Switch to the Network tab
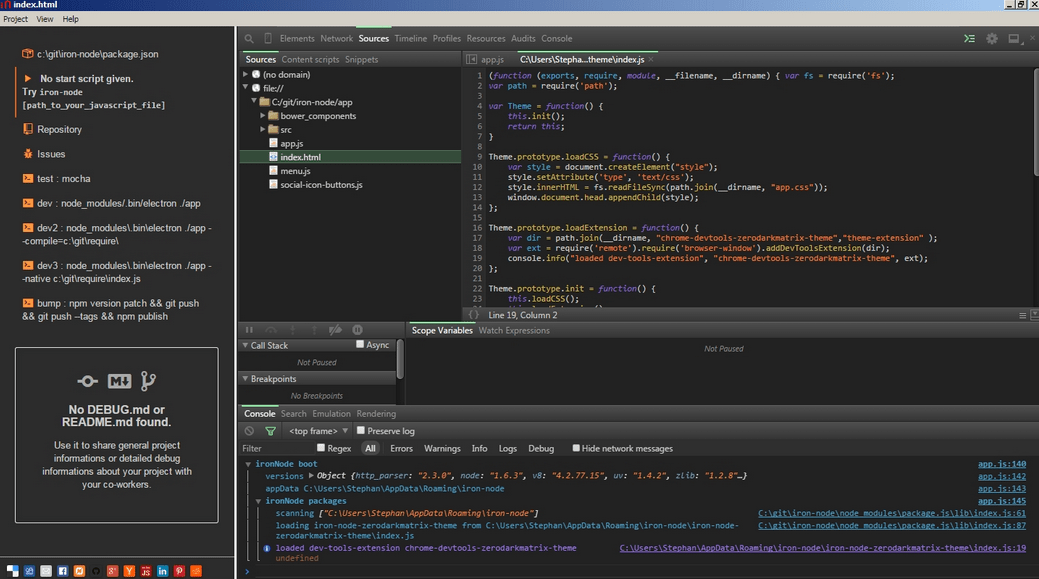 [x=336, y=39]
